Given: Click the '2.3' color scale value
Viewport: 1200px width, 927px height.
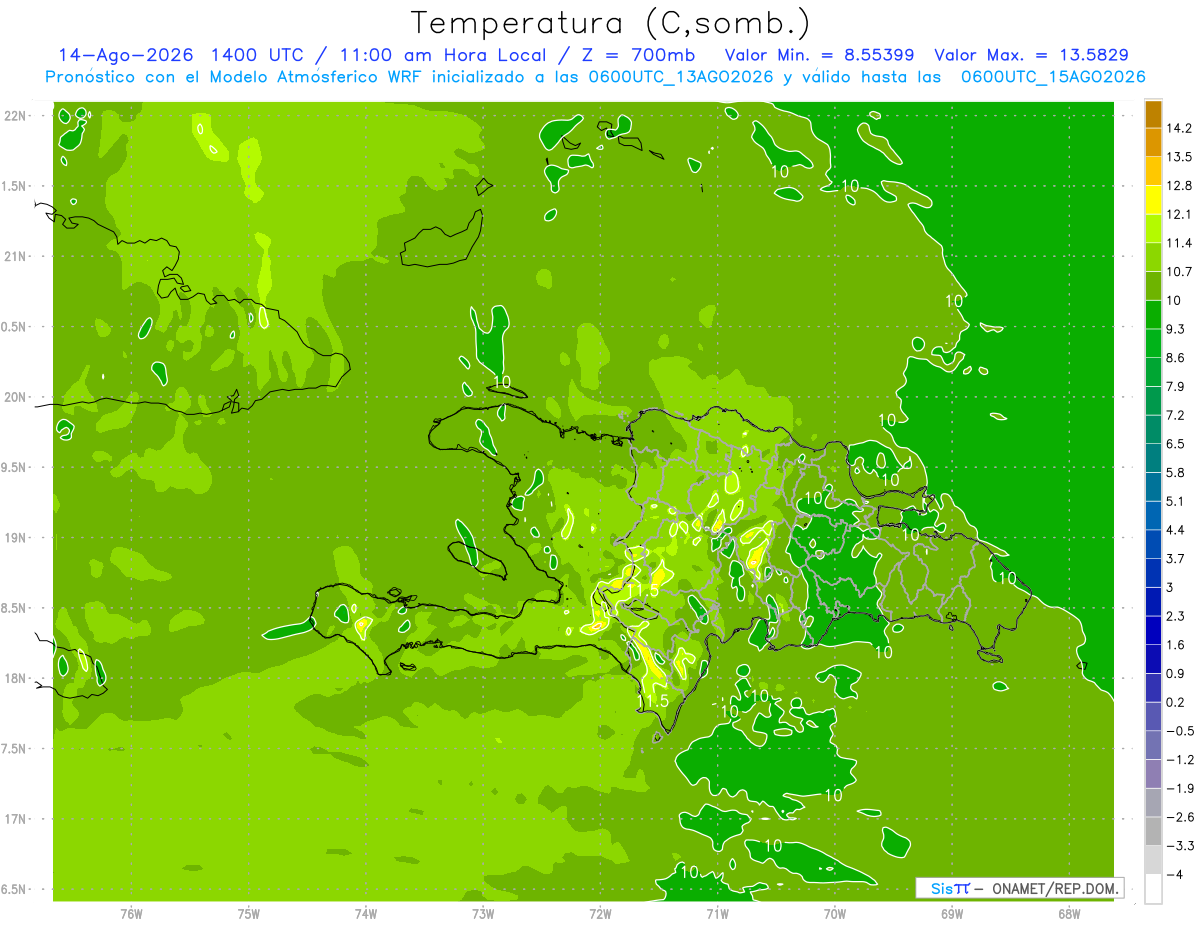Looking at the screenshot, I should [x=1176, y=616].
